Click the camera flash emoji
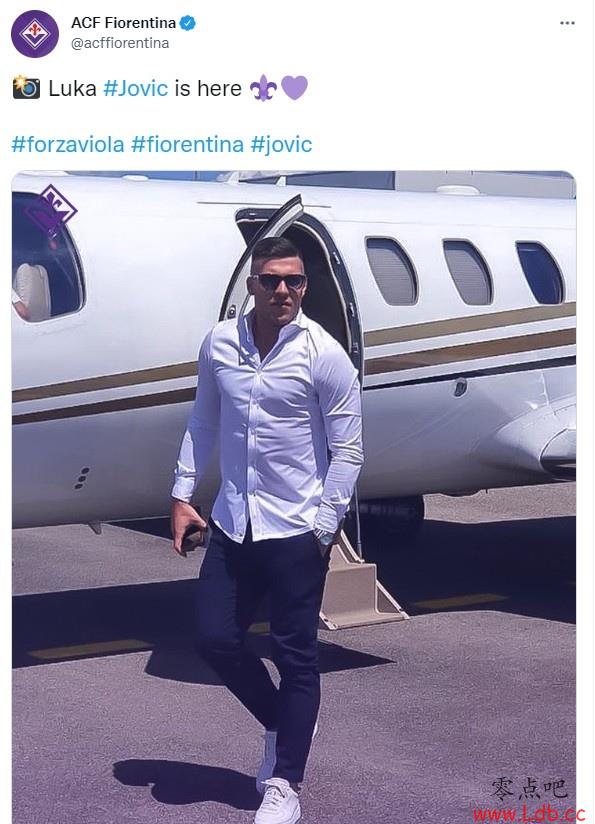The image size is (595, 824). pos(26,87)
